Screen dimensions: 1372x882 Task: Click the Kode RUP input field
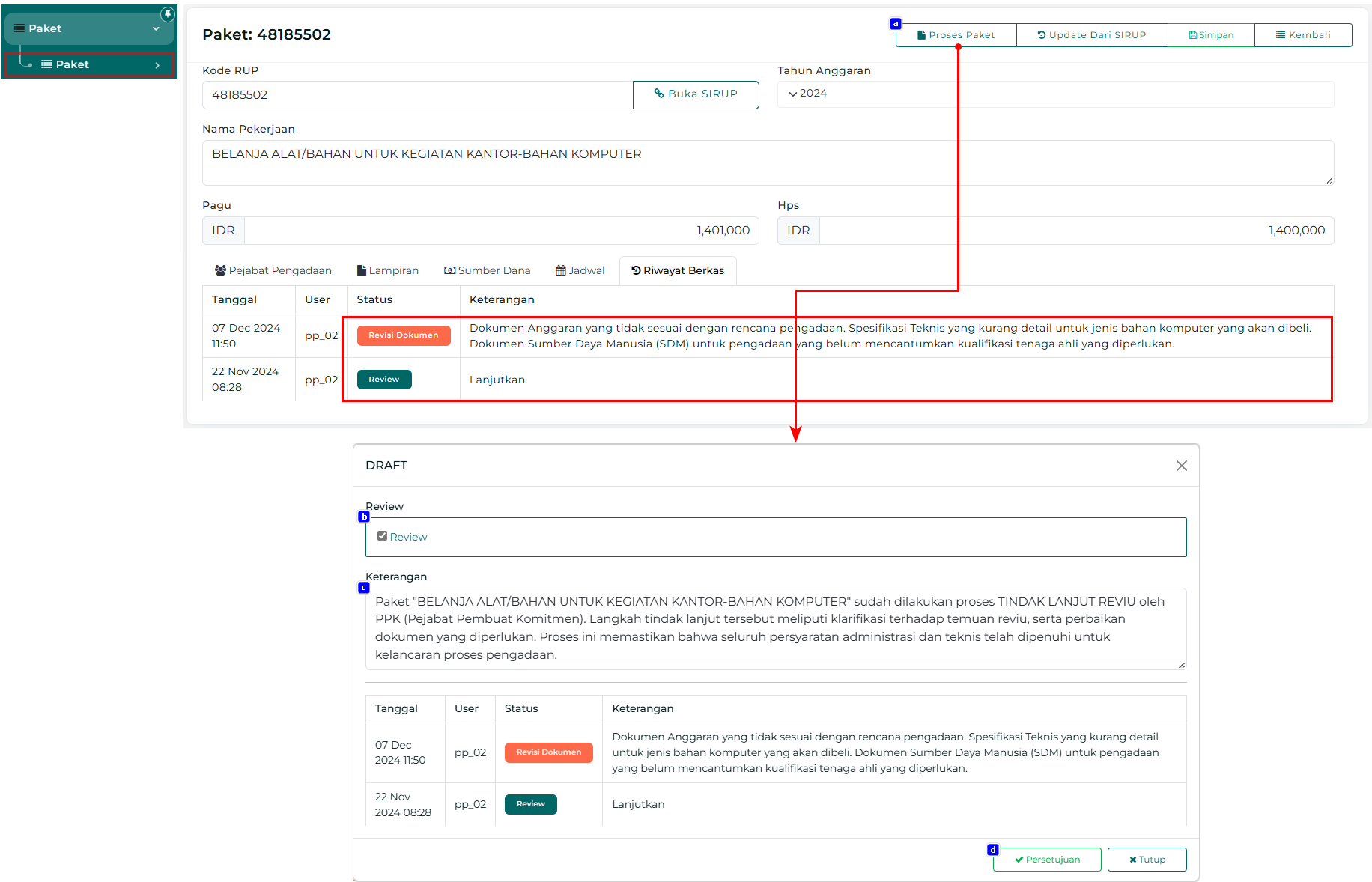(416, 95)
